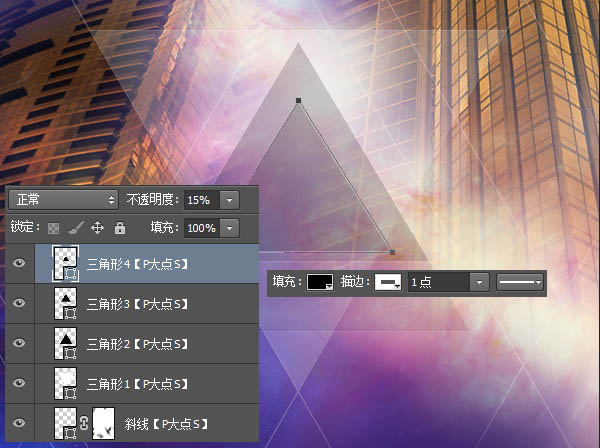Hide the 三角形4 layer
The image size is (600, 448).
19,263
